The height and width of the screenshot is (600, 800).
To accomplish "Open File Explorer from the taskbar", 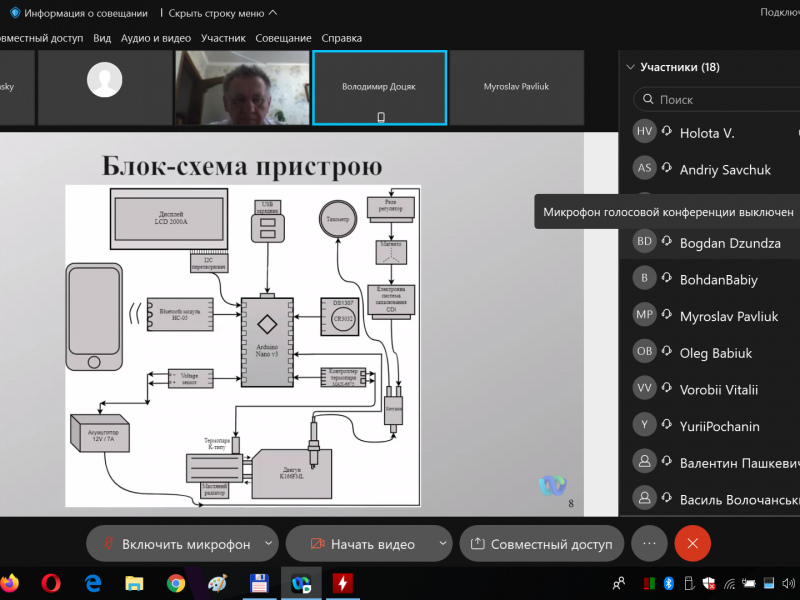I will tap(134, 582).
